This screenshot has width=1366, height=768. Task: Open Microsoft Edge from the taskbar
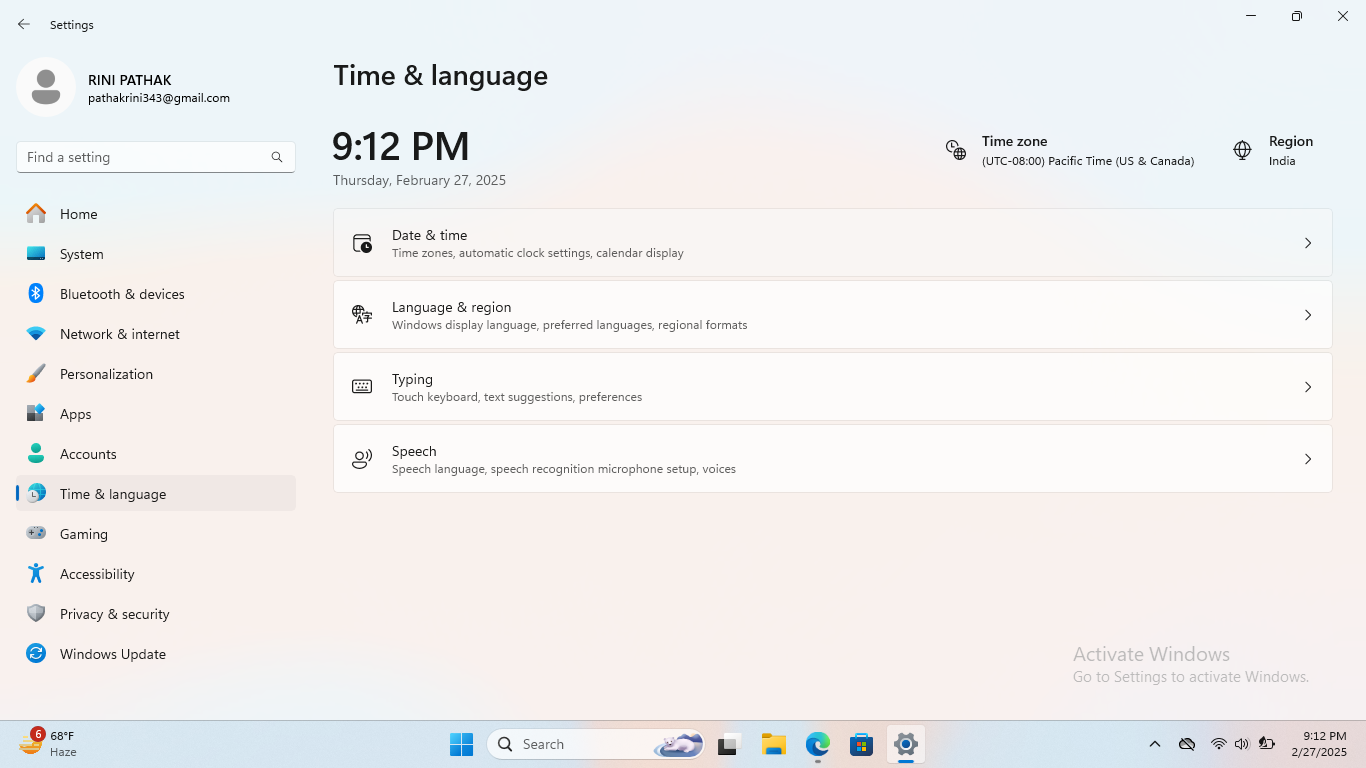(x=818, y=744)
